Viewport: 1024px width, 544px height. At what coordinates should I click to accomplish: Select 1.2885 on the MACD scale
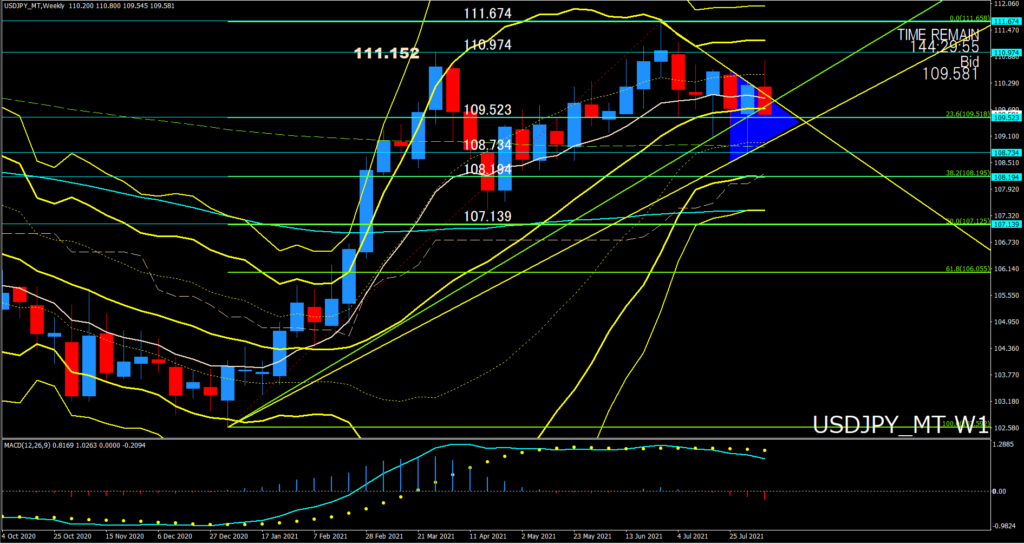click(1004, 444)
